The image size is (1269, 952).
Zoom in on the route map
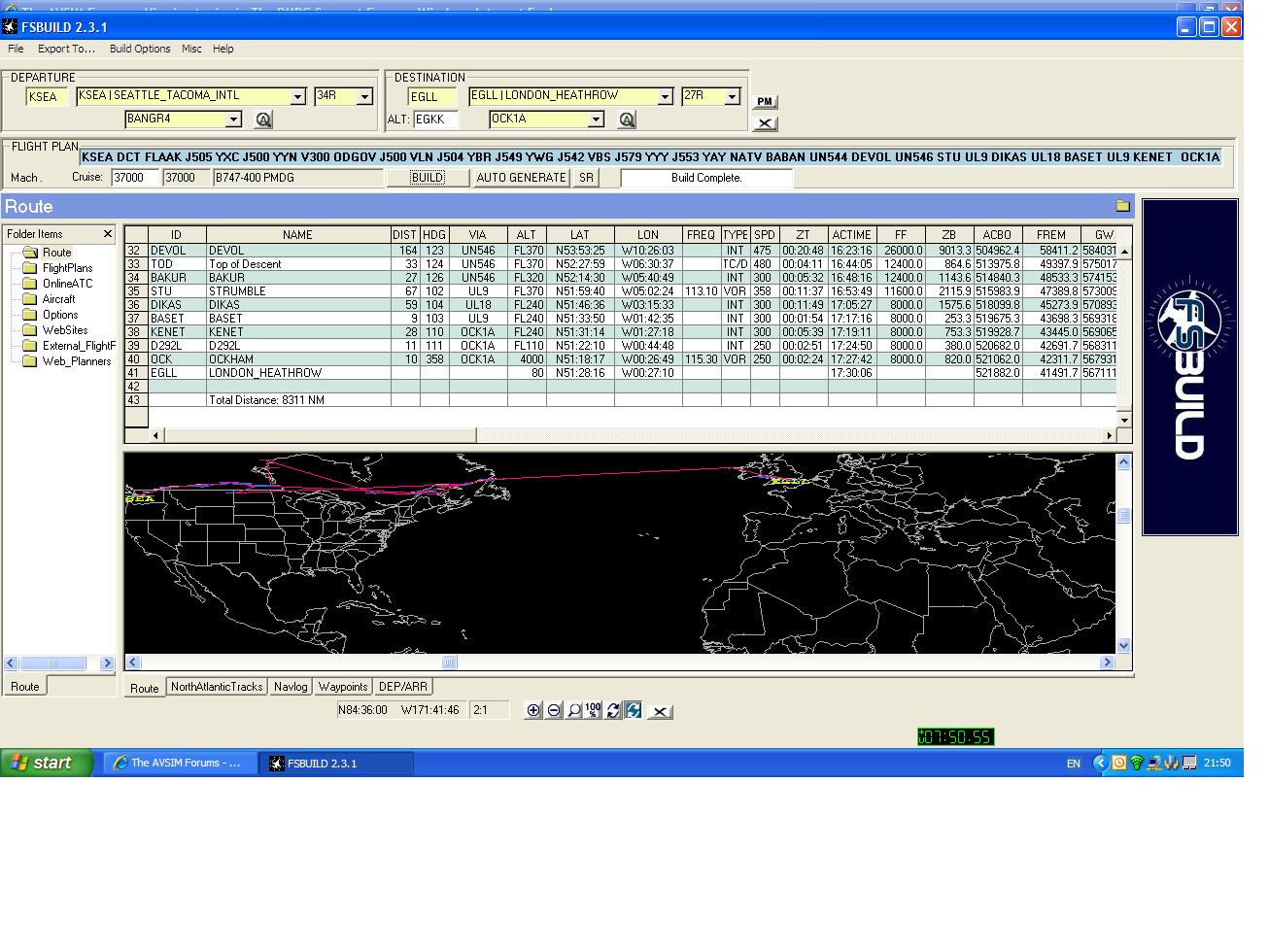[533, 710]
